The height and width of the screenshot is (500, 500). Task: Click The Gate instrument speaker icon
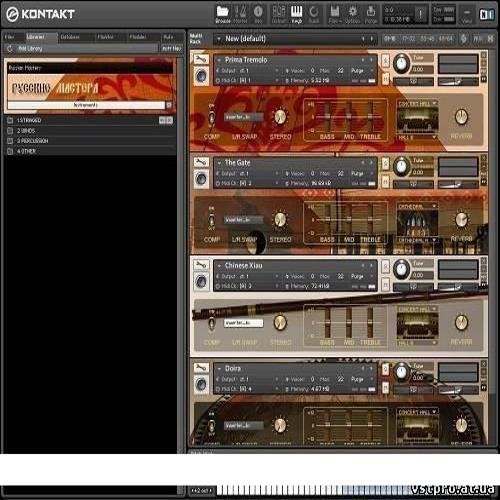[201, 179]
